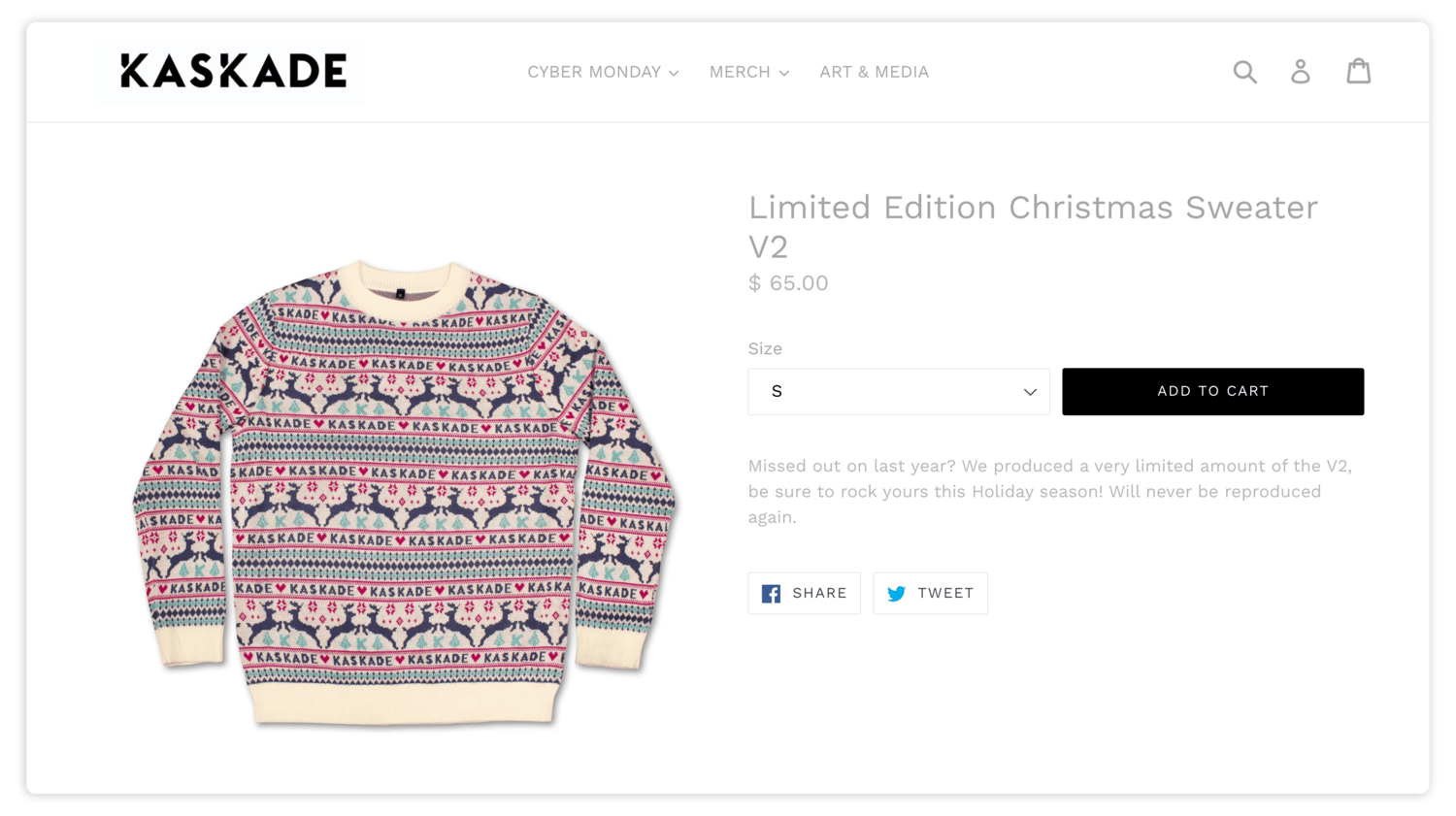Click the account login icon
Viewport: 1456px width, 816px height.
(1301, 71)
